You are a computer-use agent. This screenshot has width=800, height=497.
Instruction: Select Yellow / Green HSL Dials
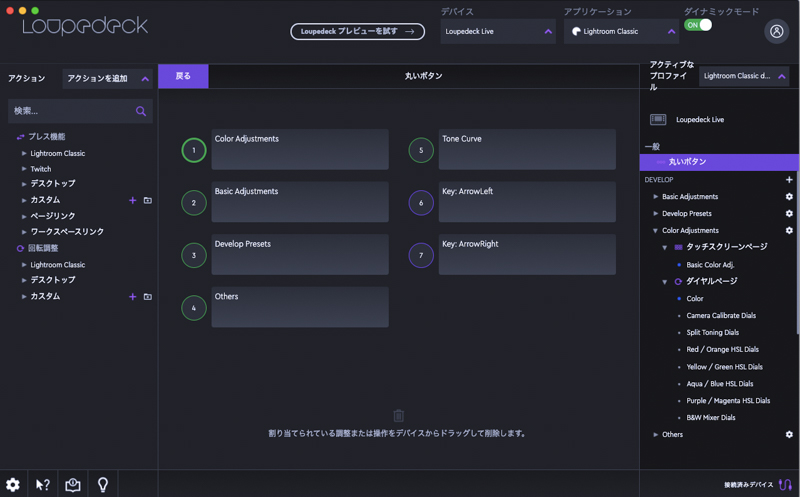pos(724,367)
